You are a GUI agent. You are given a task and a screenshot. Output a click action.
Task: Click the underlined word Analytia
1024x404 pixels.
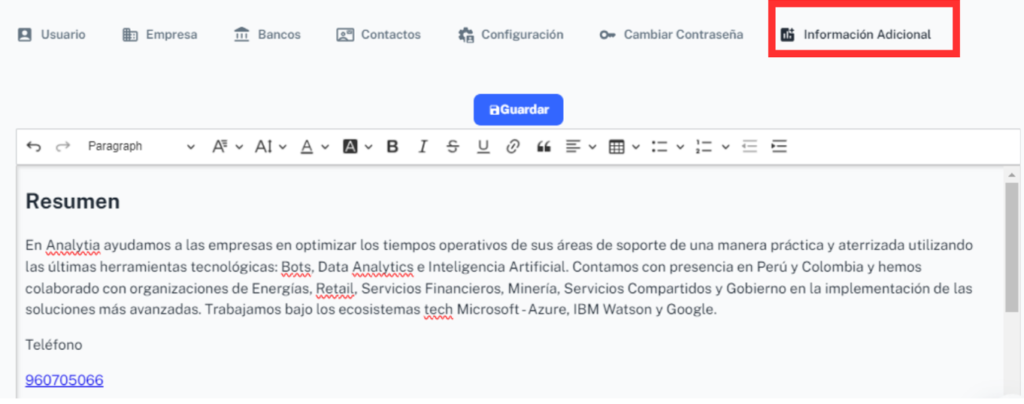click(72, 245)
